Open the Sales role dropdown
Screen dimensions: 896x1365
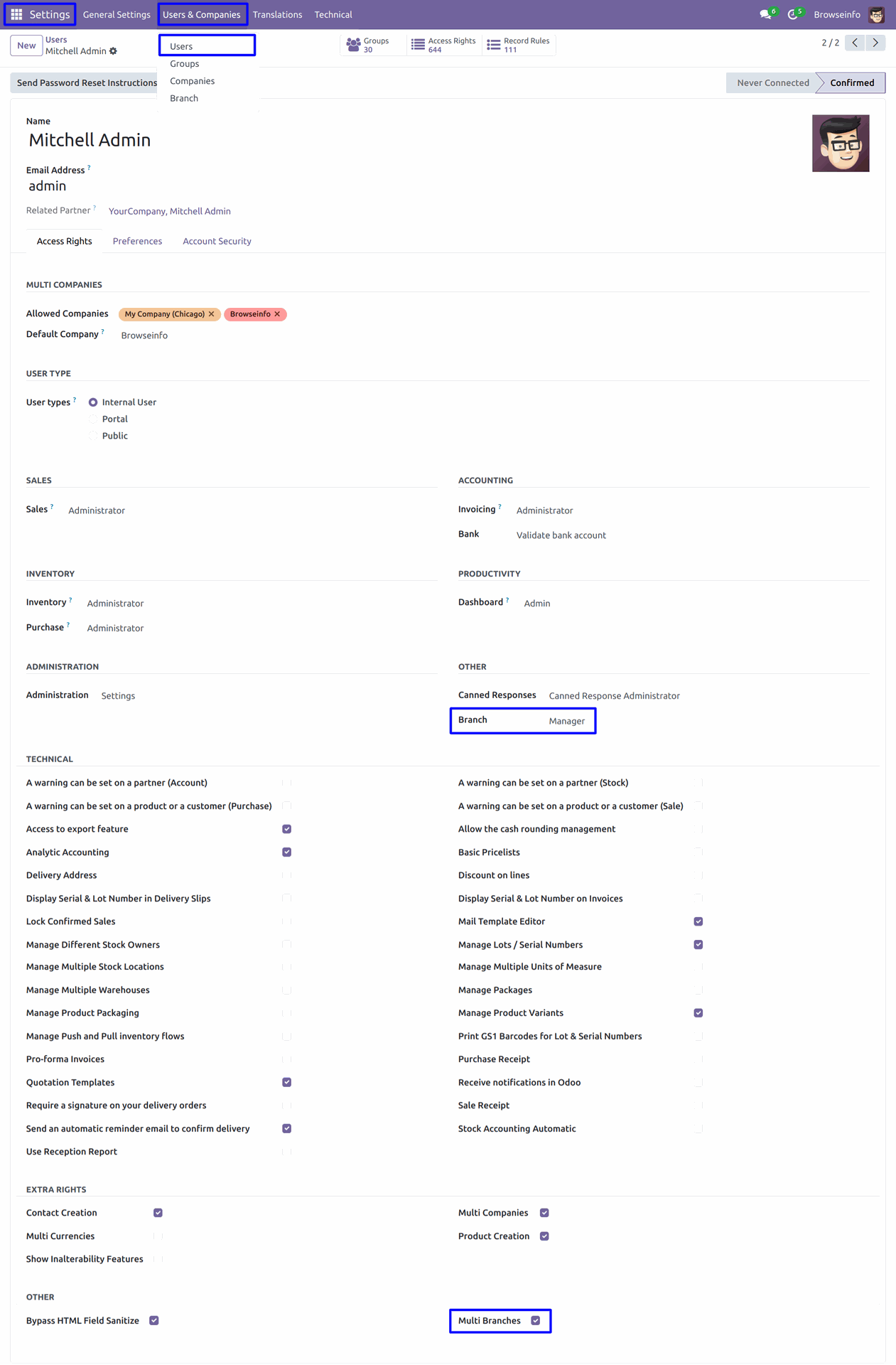[x=97, y=510]
